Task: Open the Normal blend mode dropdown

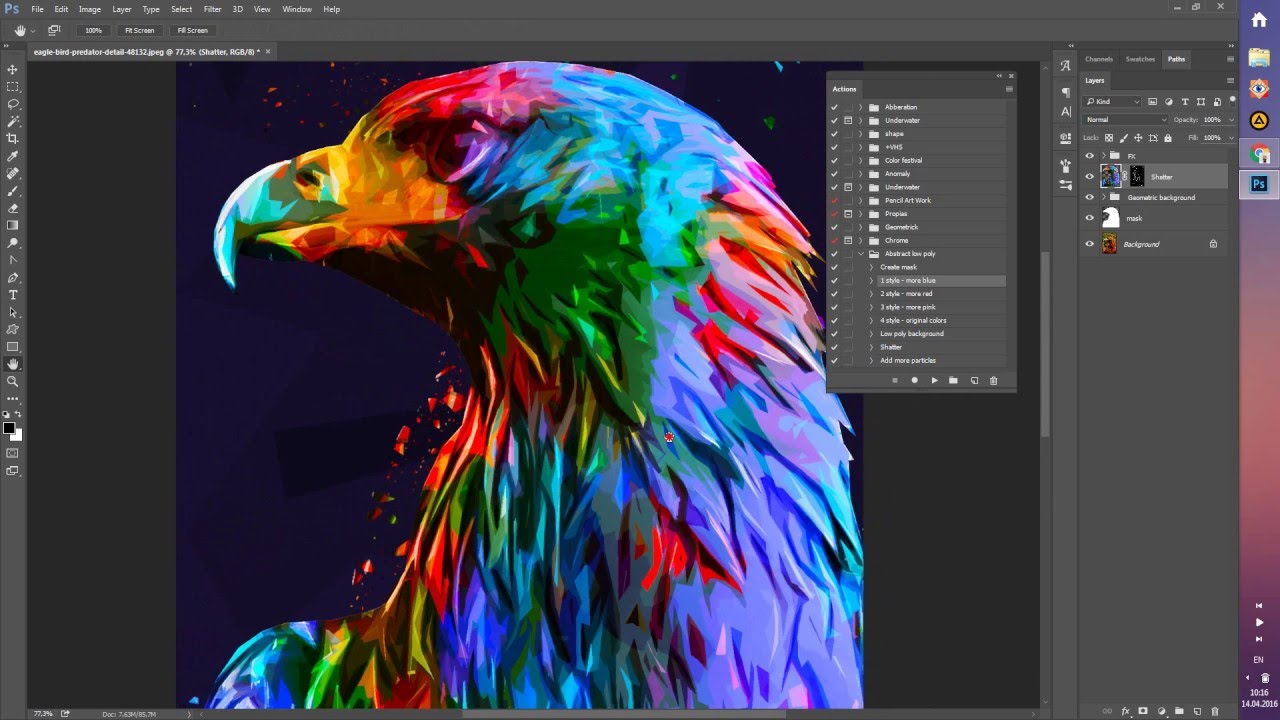Action: [1126, 119]
